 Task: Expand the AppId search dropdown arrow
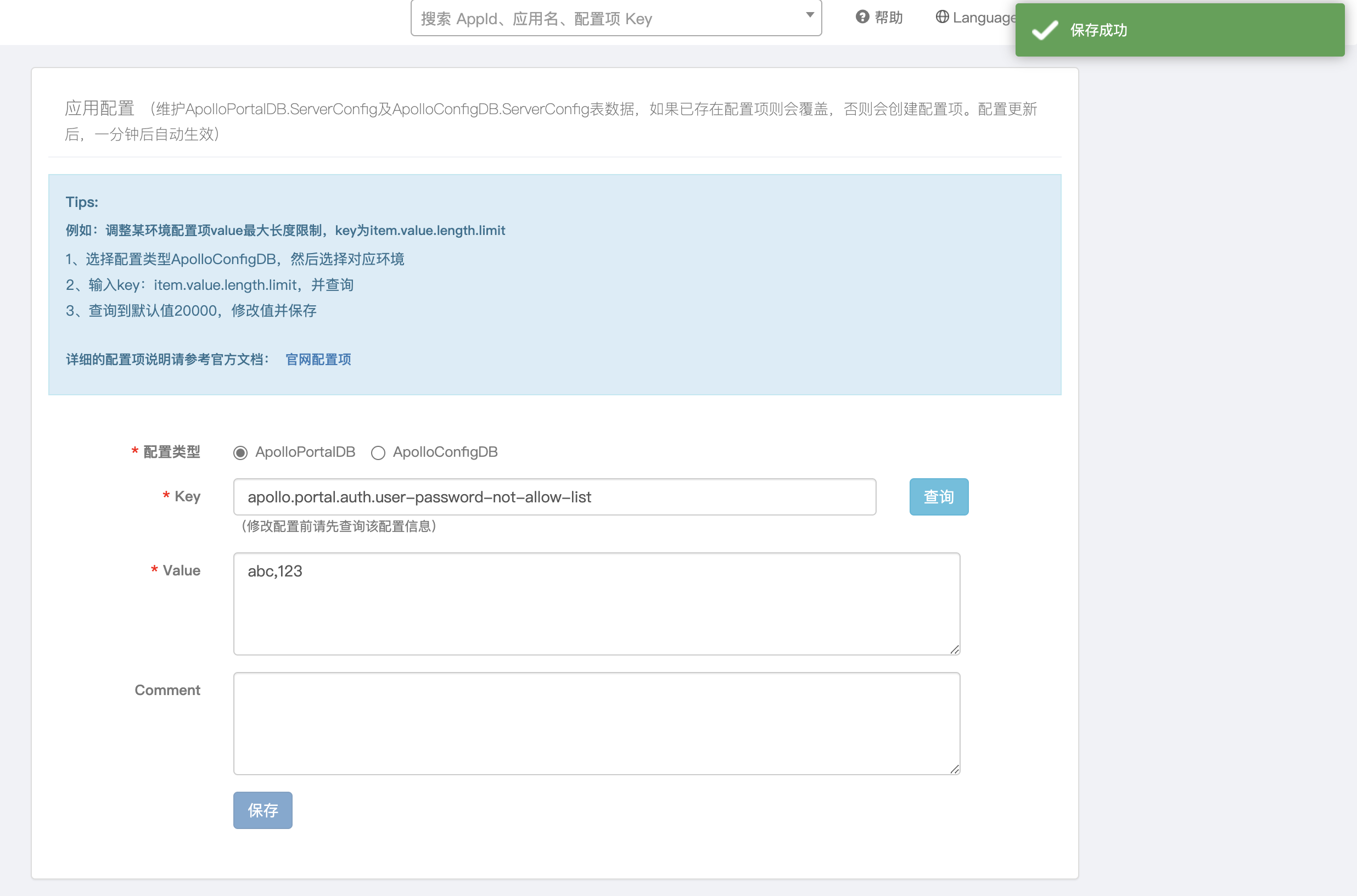click(x=810, y=15)
